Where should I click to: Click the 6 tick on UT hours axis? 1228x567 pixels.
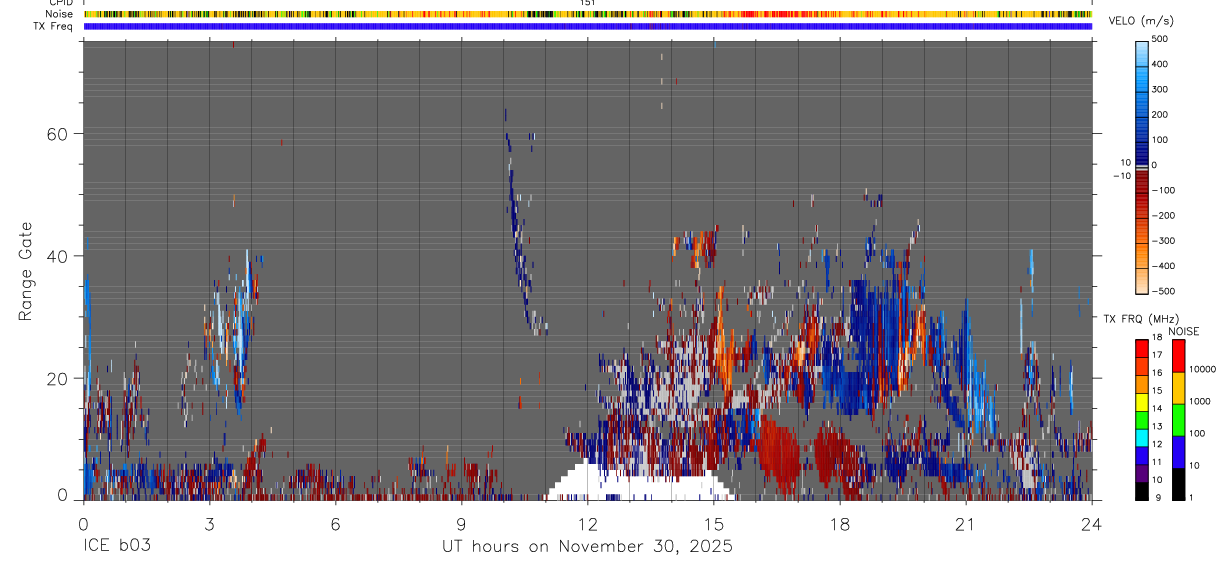coord(335,523)
